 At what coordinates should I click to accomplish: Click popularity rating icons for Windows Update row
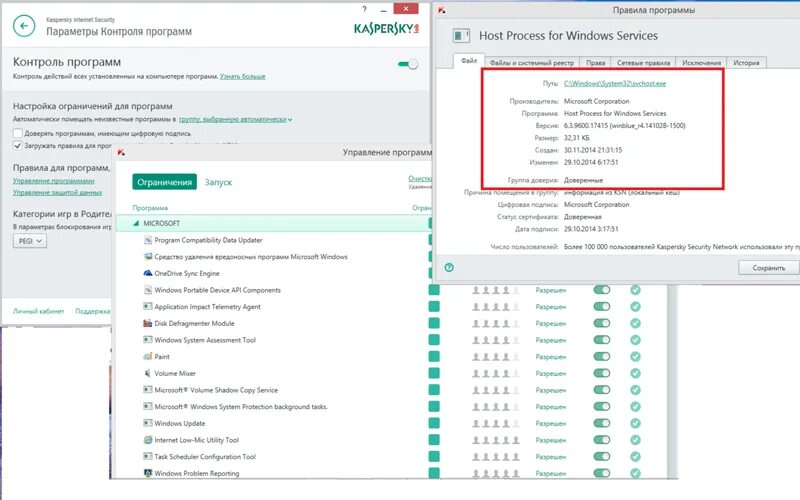tap(495, 423)
